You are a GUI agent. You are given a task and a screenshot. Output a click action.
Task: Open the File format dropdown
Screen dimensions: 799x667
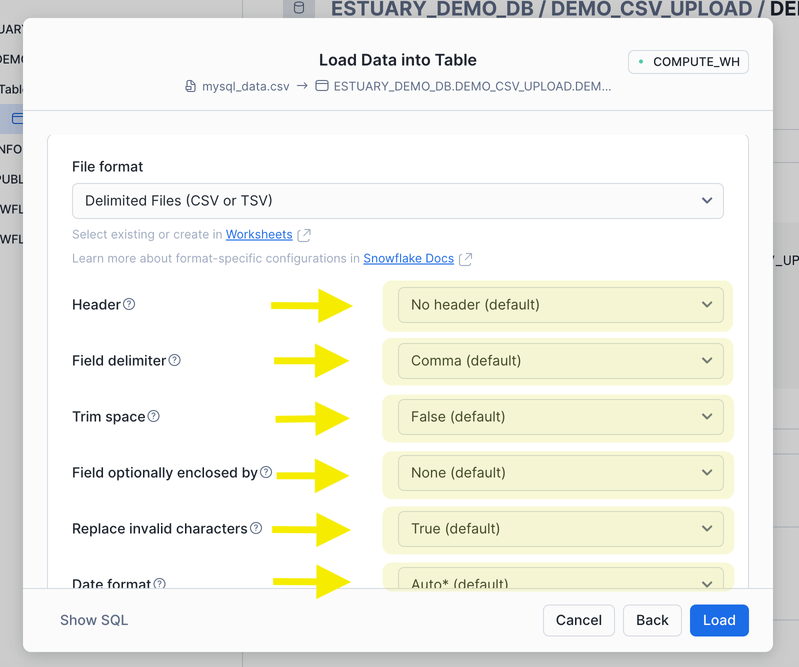[x=397, y=201]
